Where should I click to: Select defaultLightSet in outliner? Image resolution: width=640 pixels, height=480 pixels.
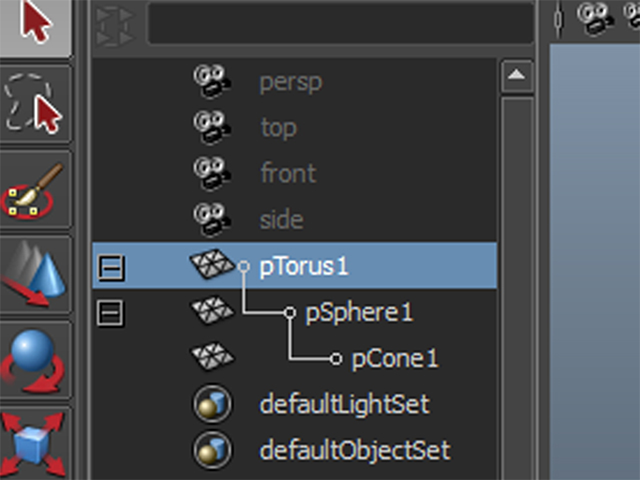pyautogui.click(x=344, y=404)
